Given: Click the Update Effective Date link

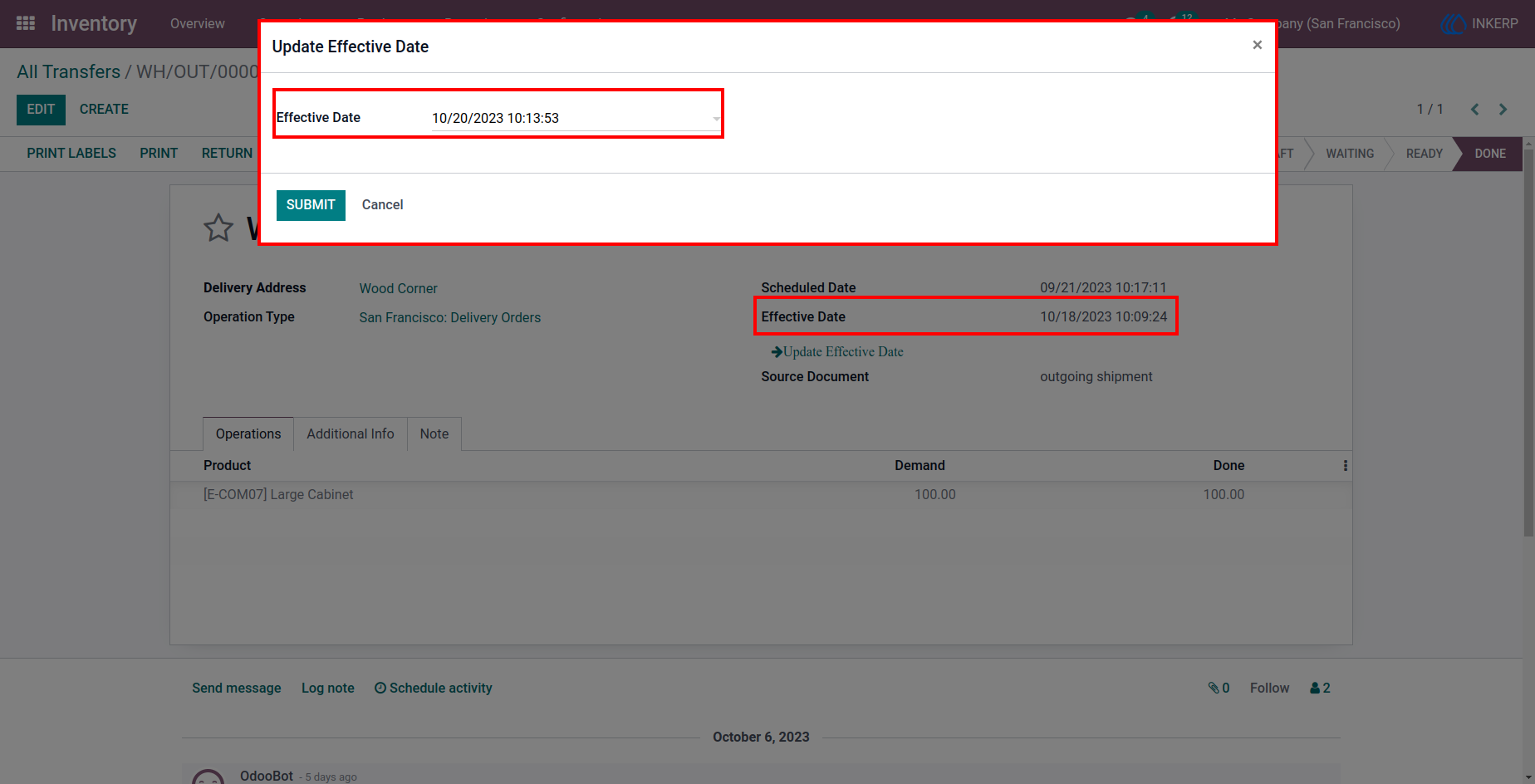Looking at the screenshot, I should 837,352.
